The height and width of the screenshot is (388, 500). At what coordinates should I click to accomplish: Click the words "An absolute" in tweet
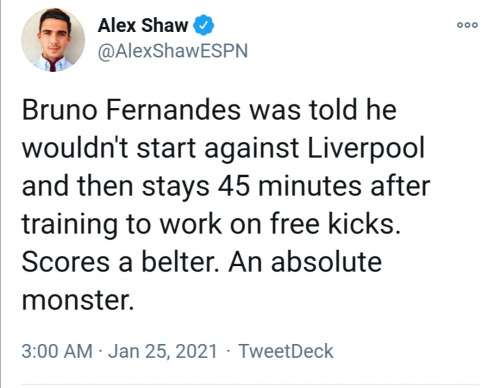point(305,262)
